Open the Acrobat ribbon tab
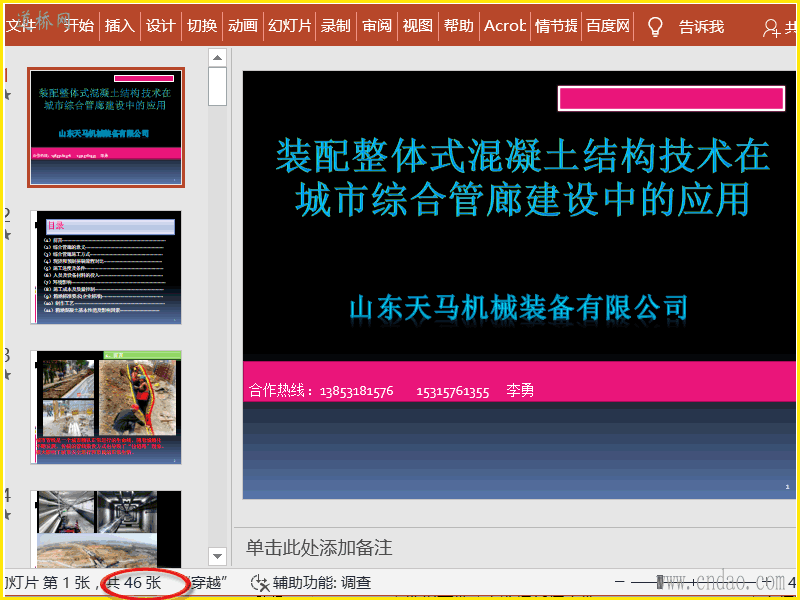The image size is (800, 600). coord(505,26)
